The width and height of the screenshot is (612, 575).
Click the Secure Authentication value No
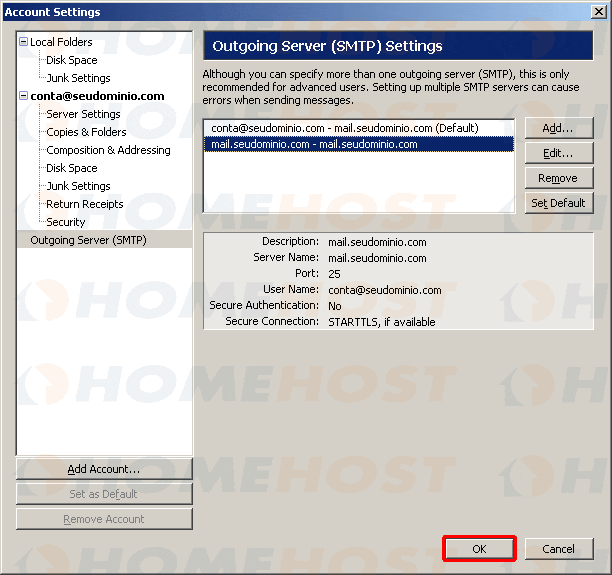point(335,306)
